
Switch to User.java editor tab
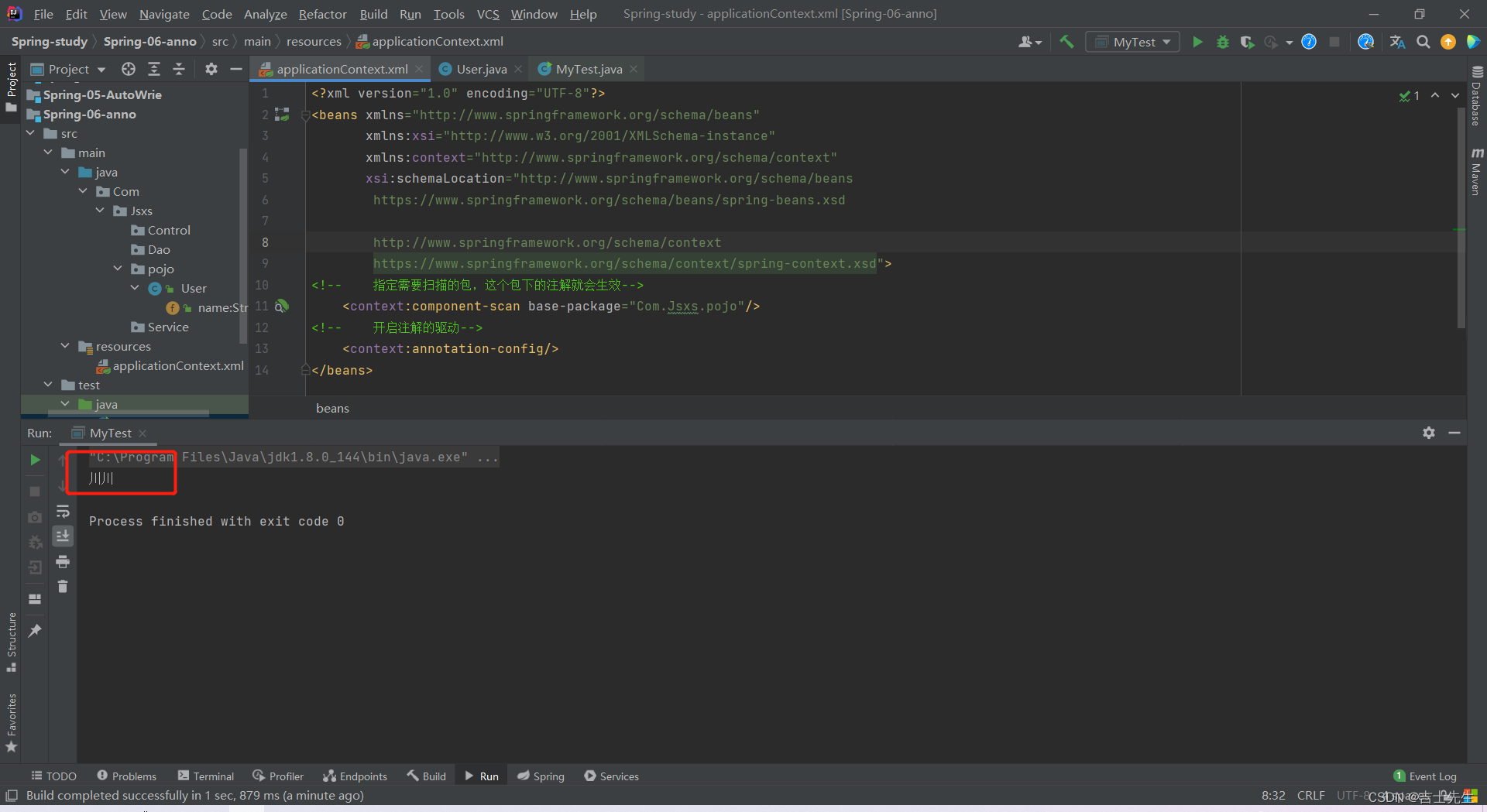tap(482, 69)
